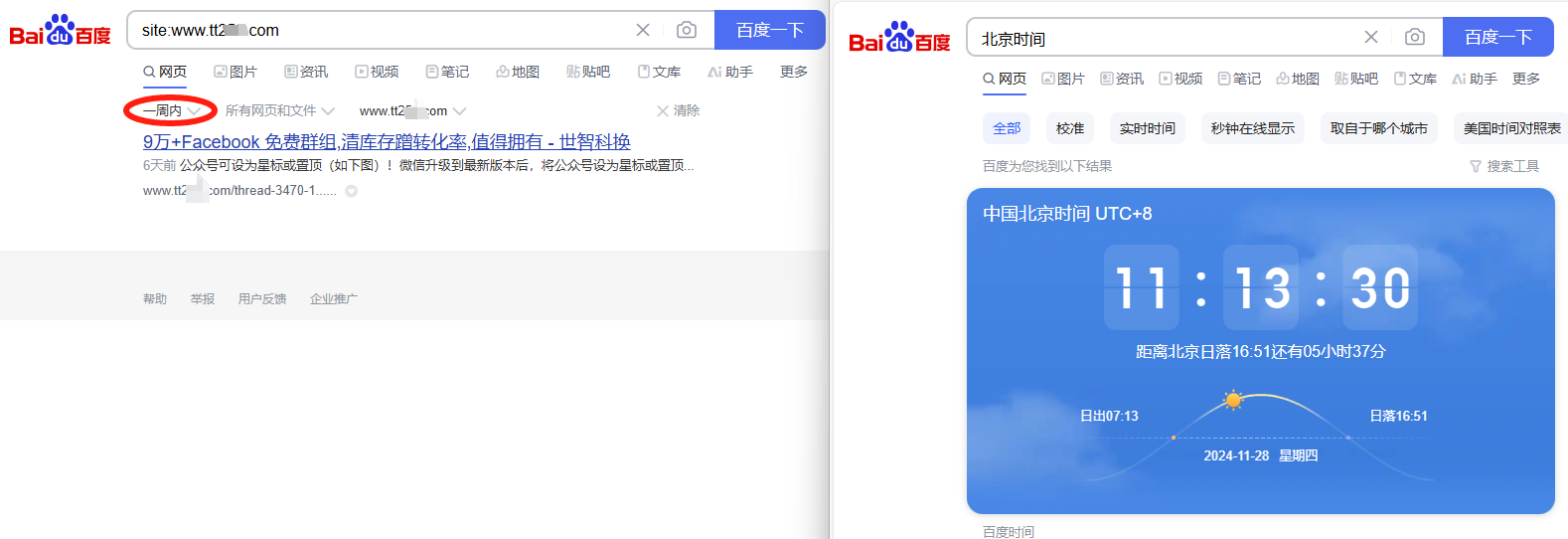Open the 9万+Facebook 免费群组 result link
The height and width of the screenshot is (539, 1568).
click(387, 141)
